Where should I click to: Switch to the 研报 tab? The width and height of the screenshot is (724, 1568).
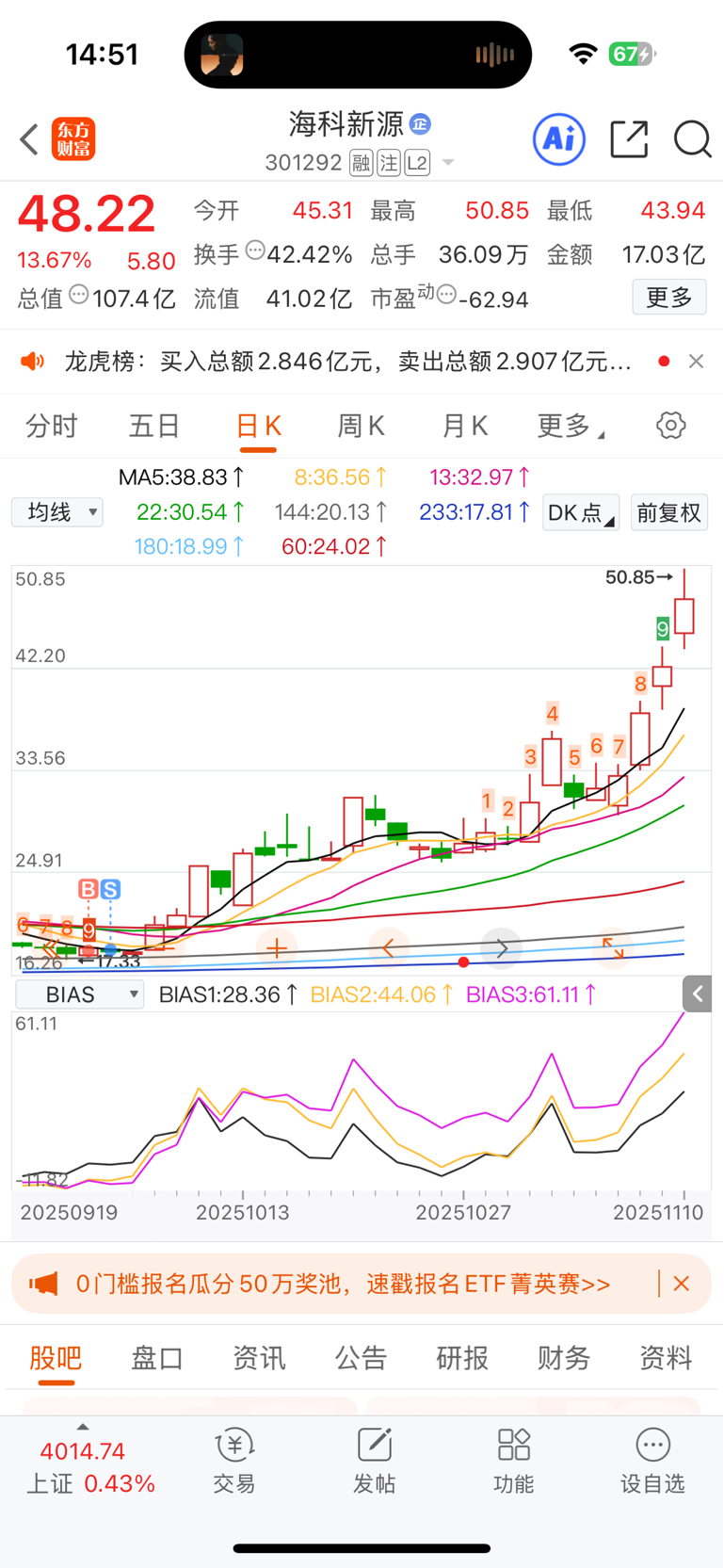(462, 1358)
